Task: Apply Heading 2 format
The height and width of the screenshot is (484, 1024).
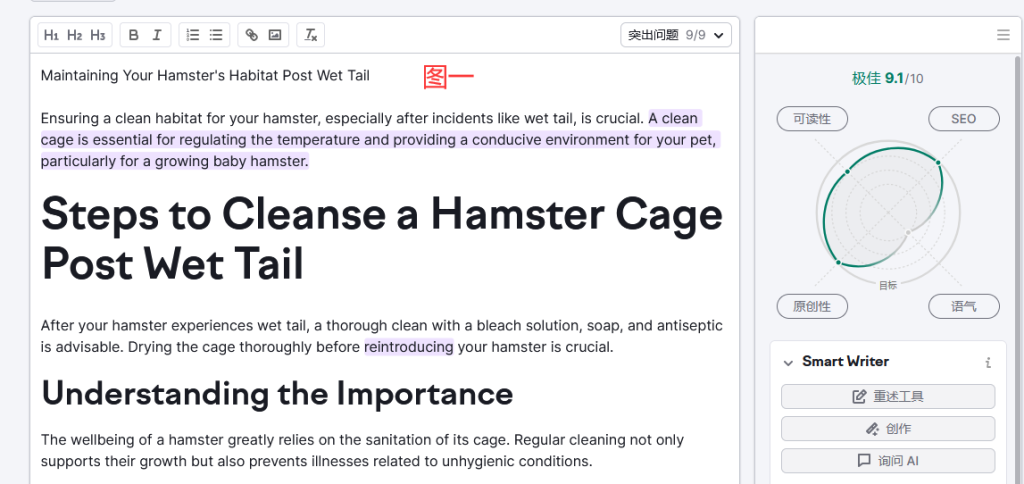Action: (74, 35)
